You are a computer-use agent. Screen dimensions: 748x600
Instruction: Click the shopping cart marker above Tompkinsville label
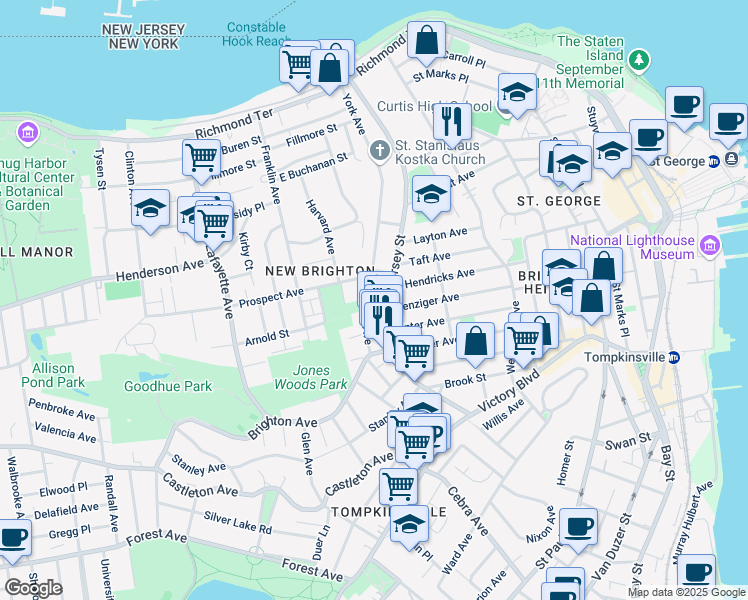(x=398, y=488)
